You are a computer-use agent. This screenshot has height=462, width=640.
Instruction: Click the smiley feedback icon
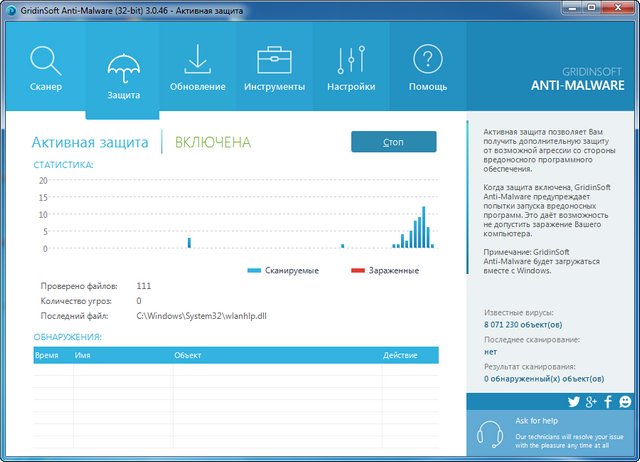[x=625, y=402]
